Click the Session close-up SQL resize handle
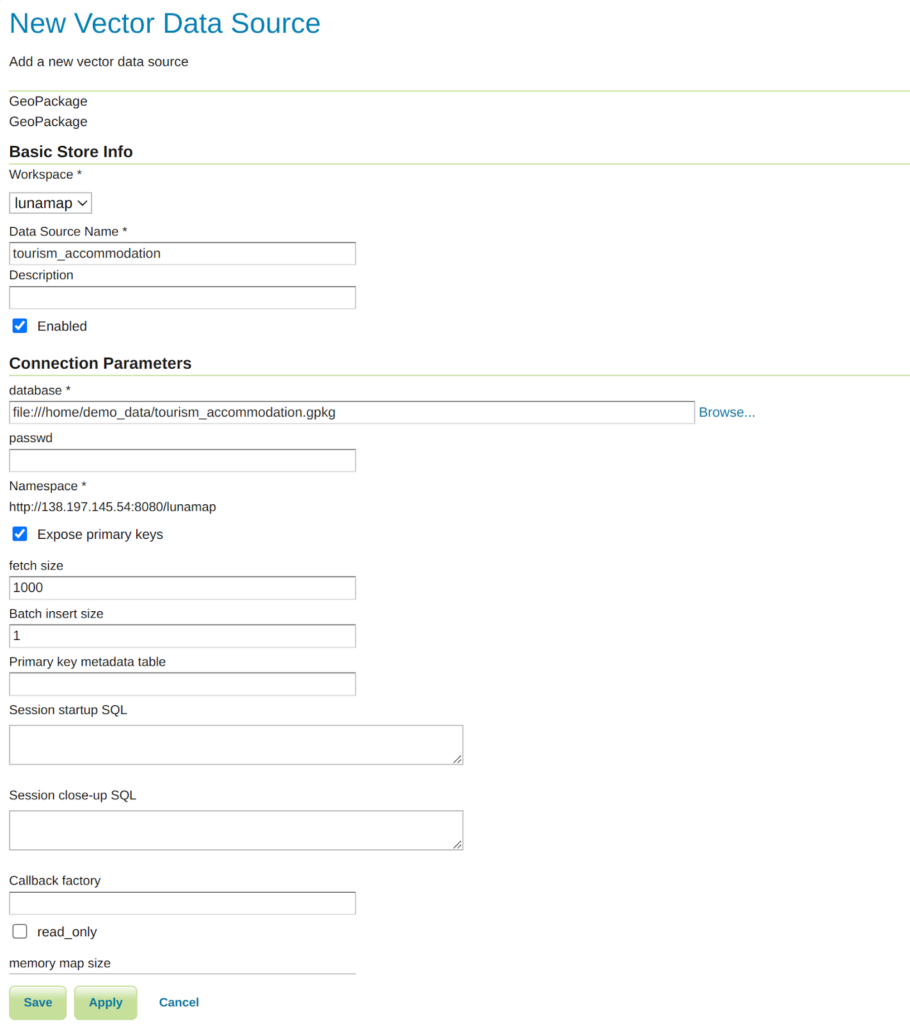Screen dimensions: 910x1024 (x=457, y=844)
